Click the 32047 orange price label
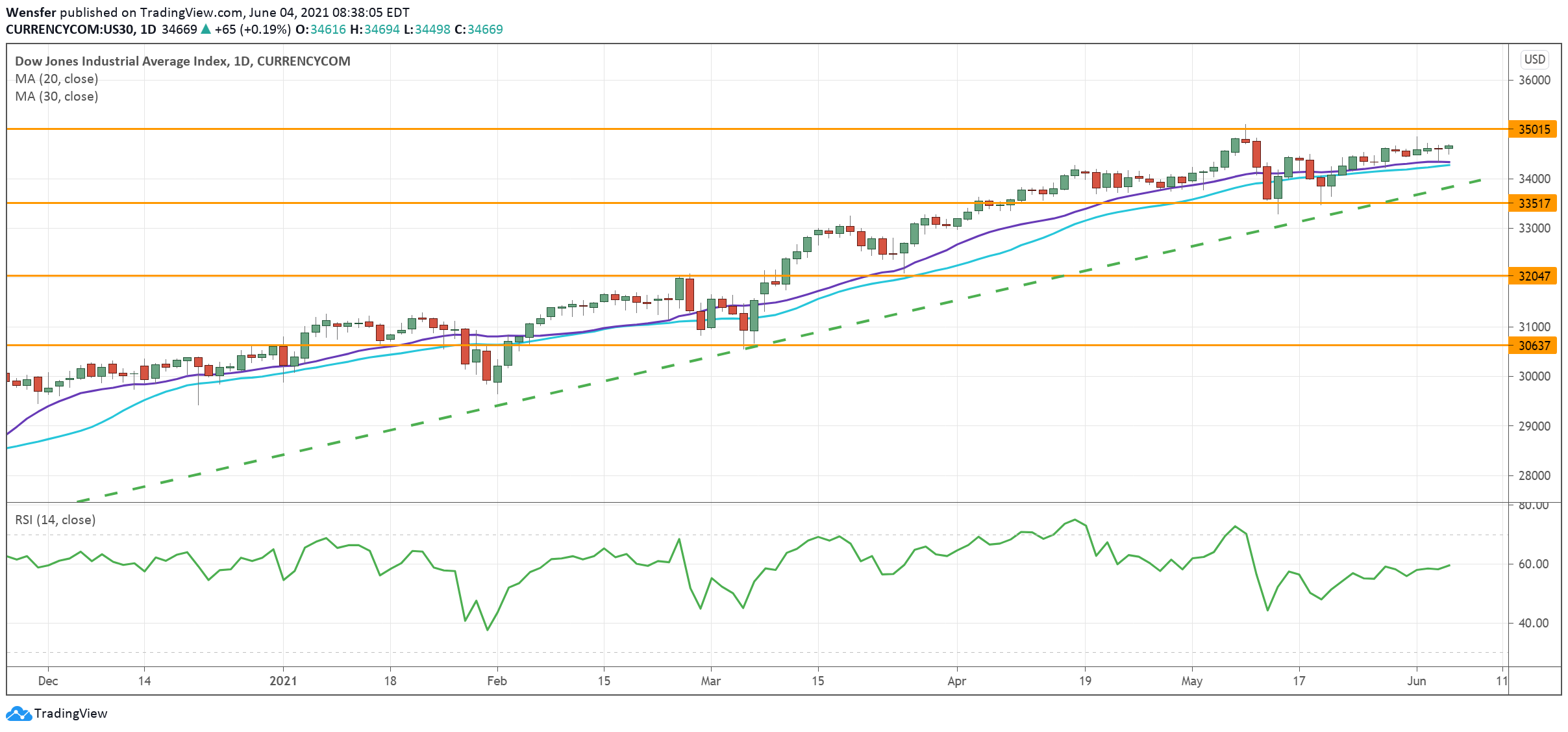Image resolution: width=1568 pixels, height=732 pixels. coord(1533,276)
